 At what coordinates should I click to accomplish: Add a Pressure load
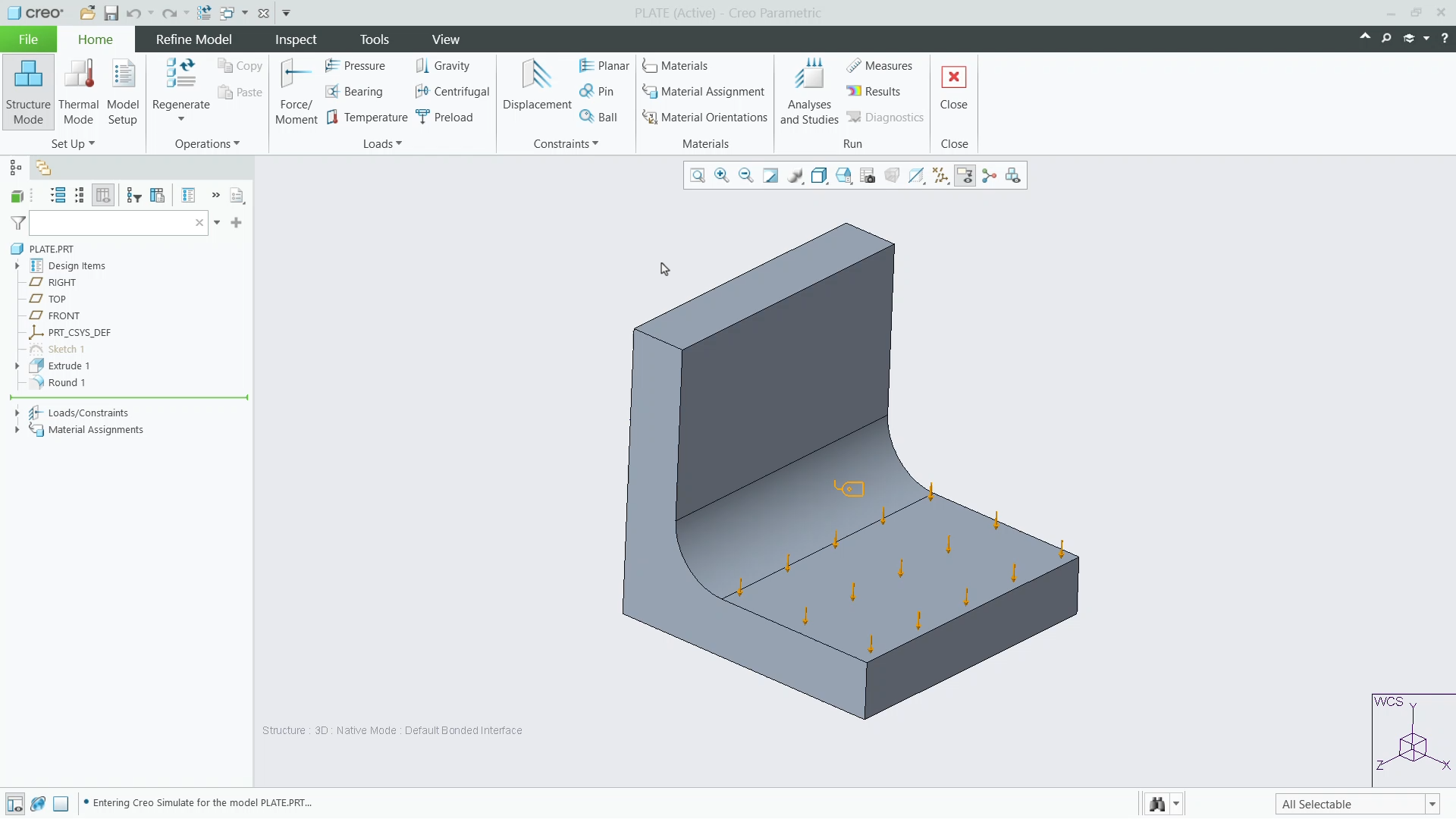pyautogui.click(x=355, y=66)
